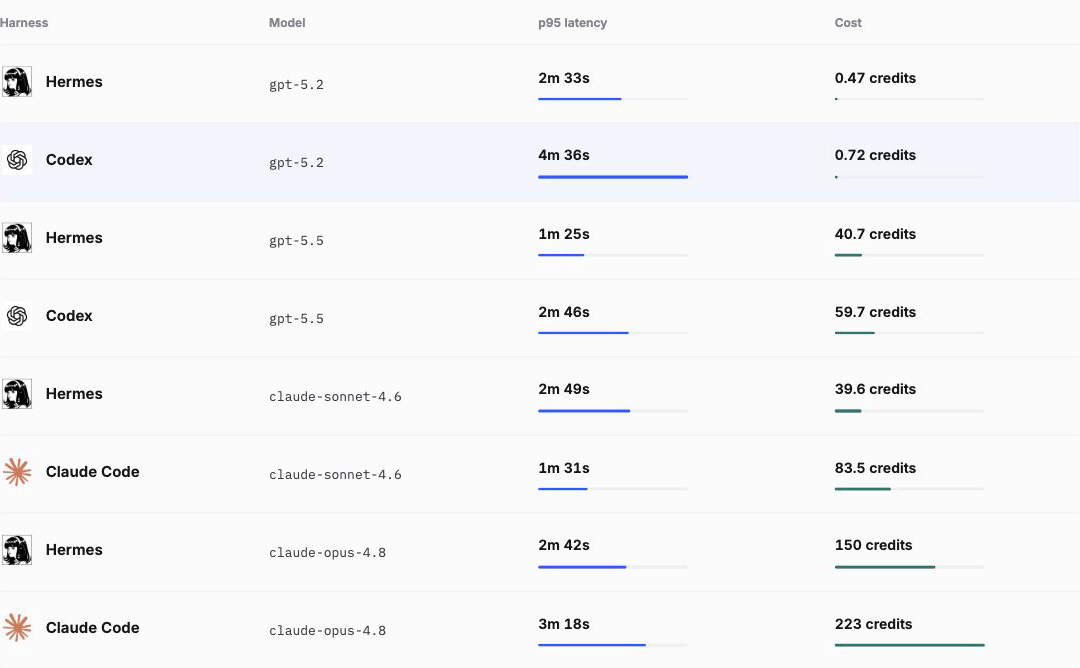Click the 2m 33s latency value
Screen dimensions: 1080x668
563,78
